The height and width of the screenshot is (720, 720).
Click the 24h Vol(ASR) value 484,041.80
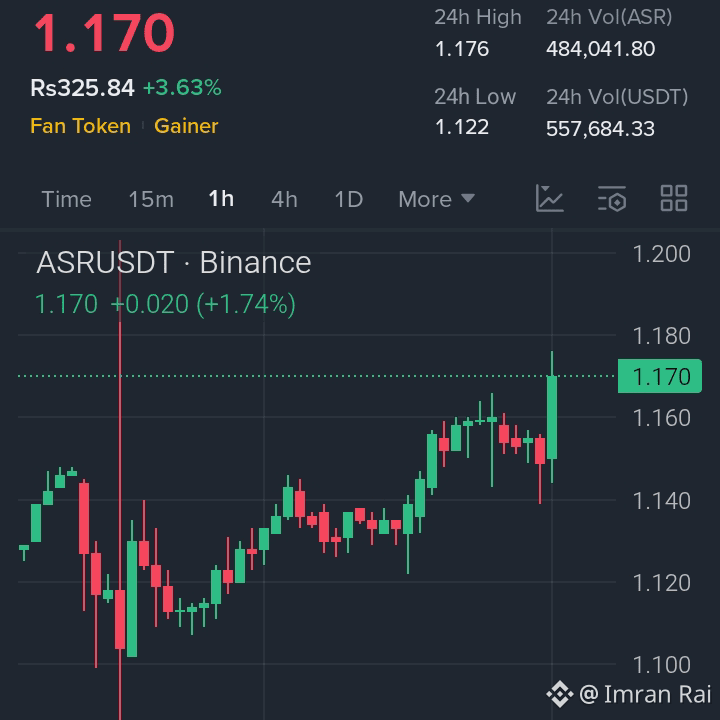point(601,49)
